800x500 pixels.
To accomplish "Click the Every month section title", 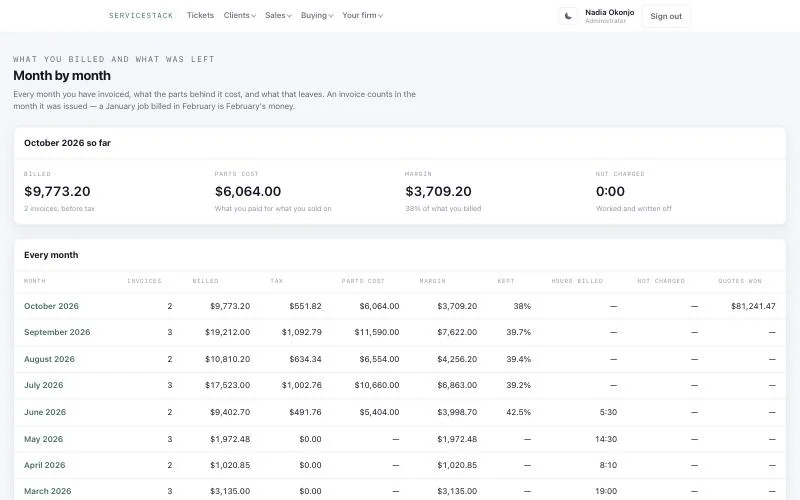I will (x=51, y=255).
